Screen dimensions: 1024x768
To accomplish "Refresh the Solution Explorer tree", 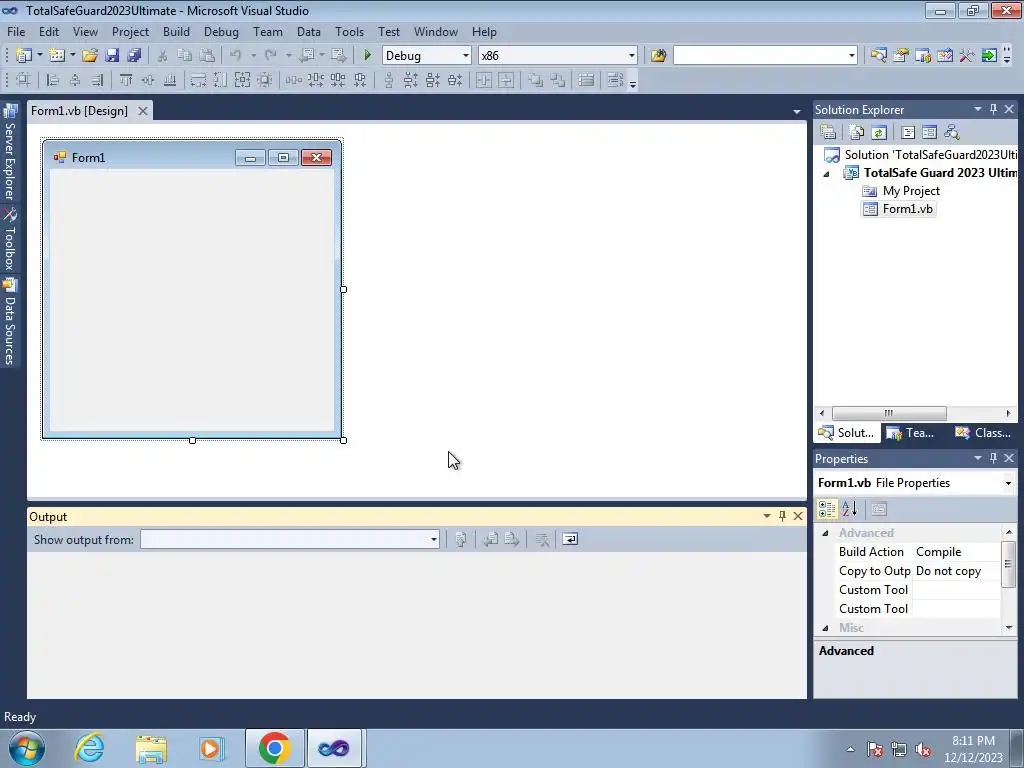I will (879, 132).
